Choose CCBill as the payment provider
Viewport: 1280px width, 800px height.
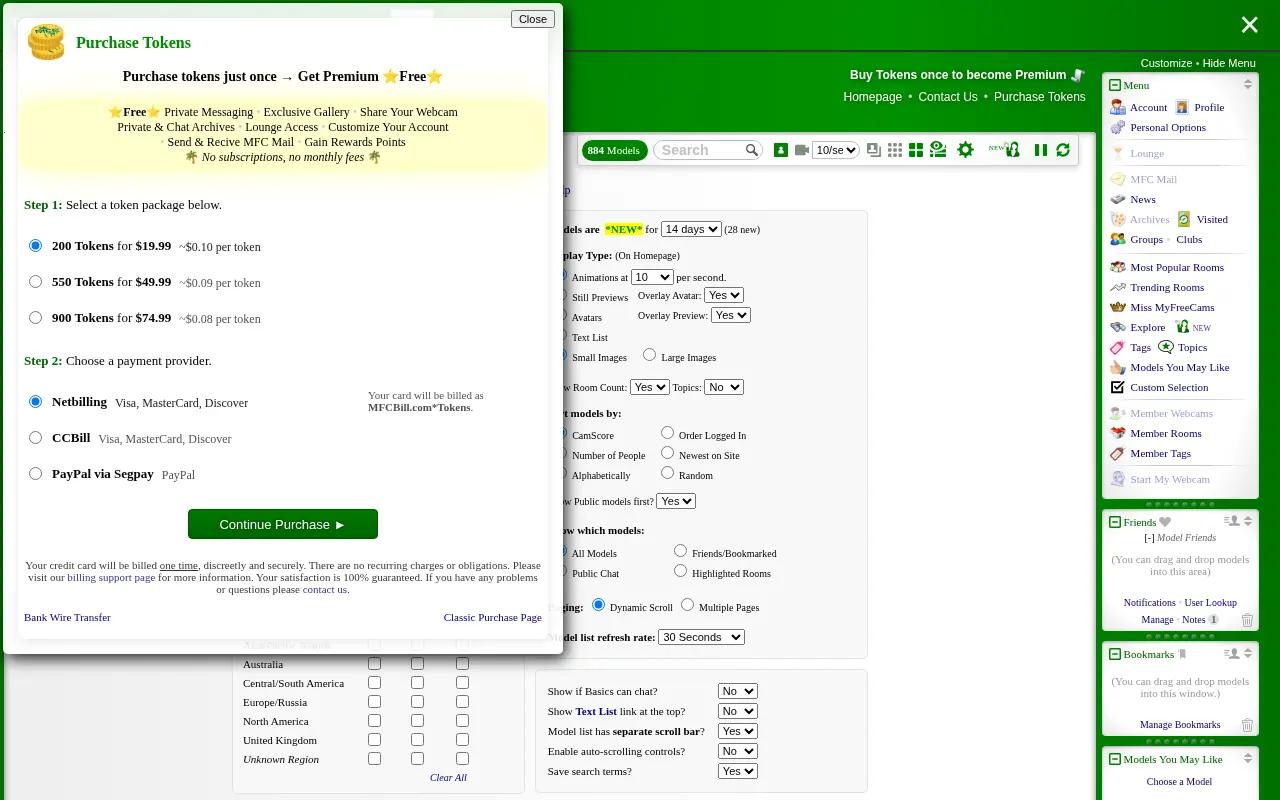36,438
